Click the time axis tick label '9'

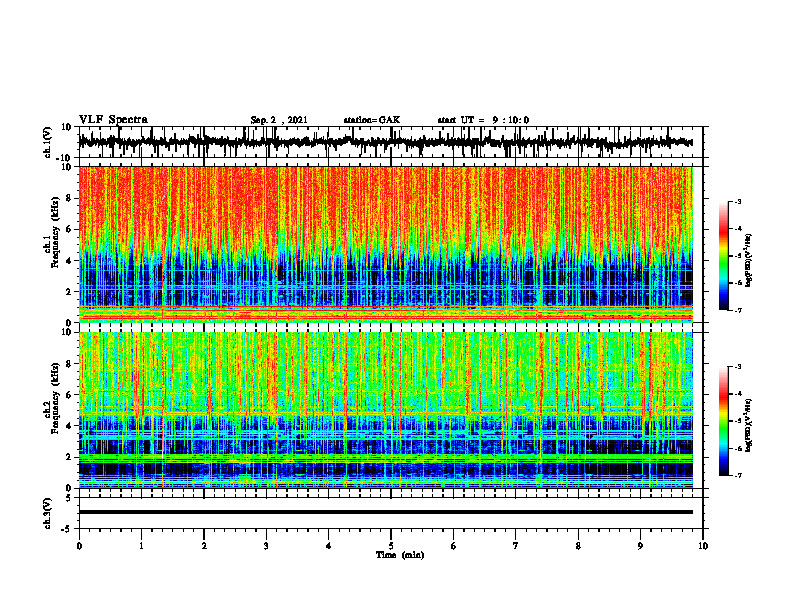(640, 546)
